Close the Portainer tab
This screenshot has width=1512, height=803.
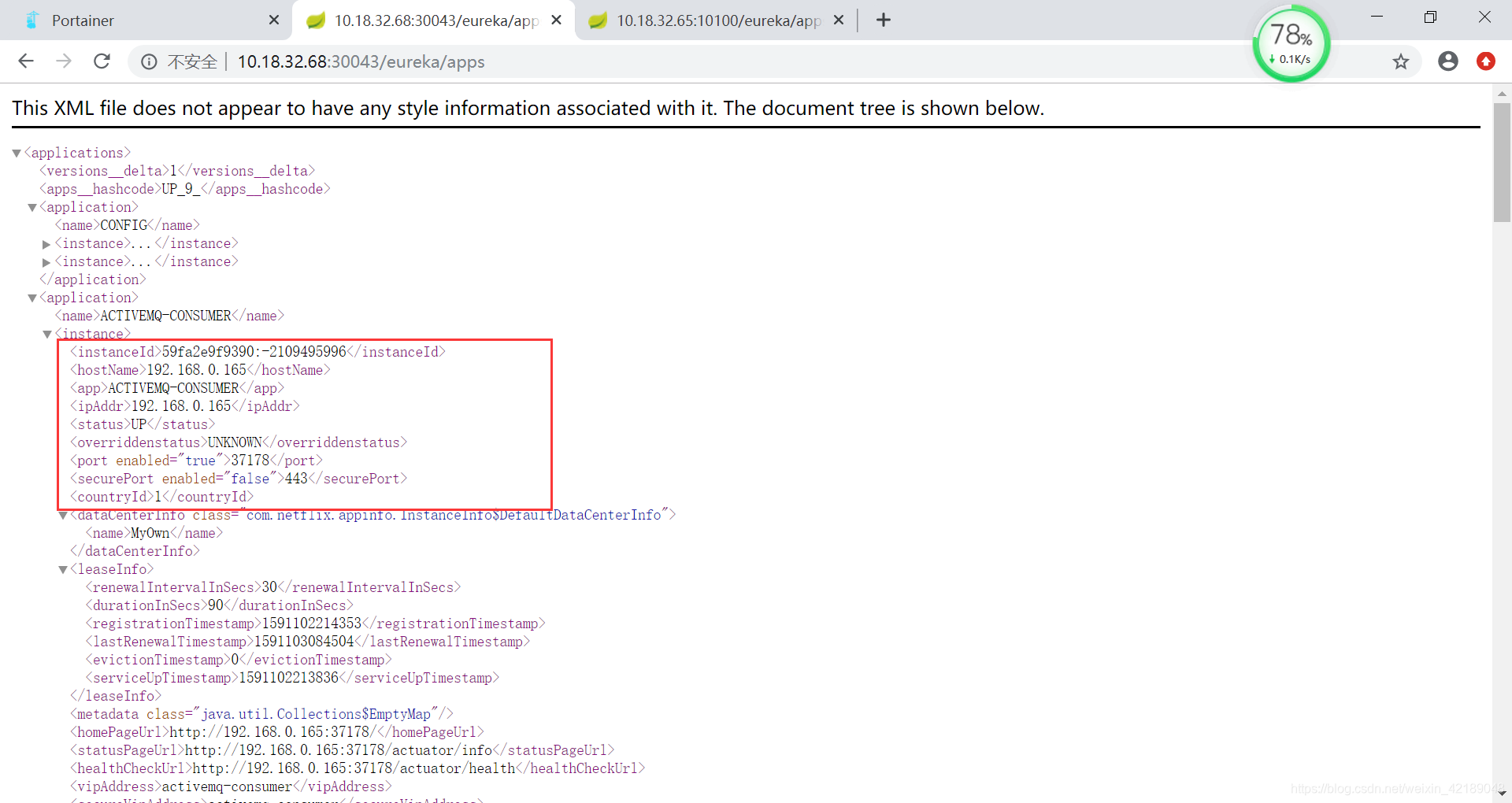click(274, 20)
